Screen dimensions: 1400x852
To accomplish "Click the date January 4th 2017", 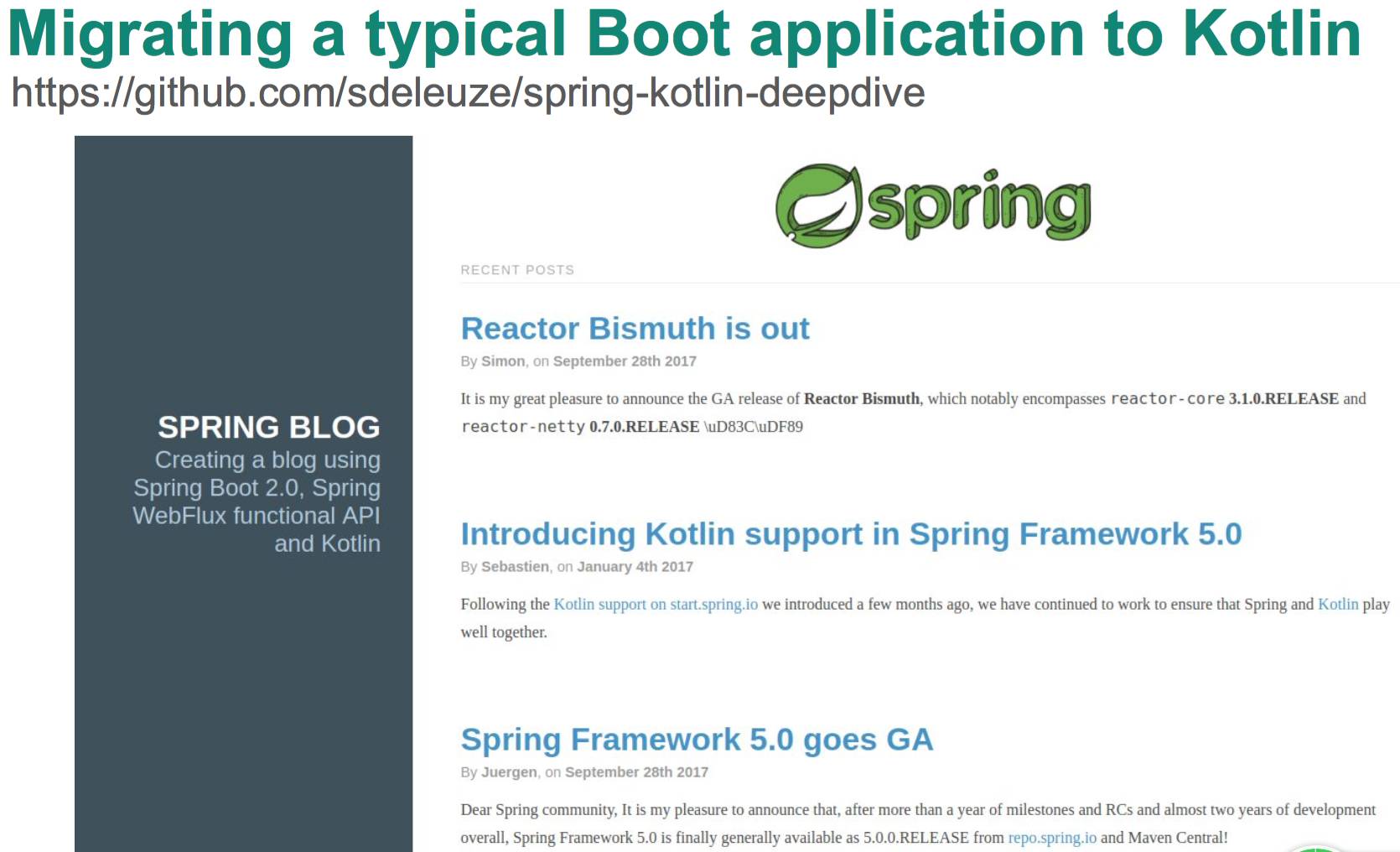I will pyautogui.click(x=635, y=567).
